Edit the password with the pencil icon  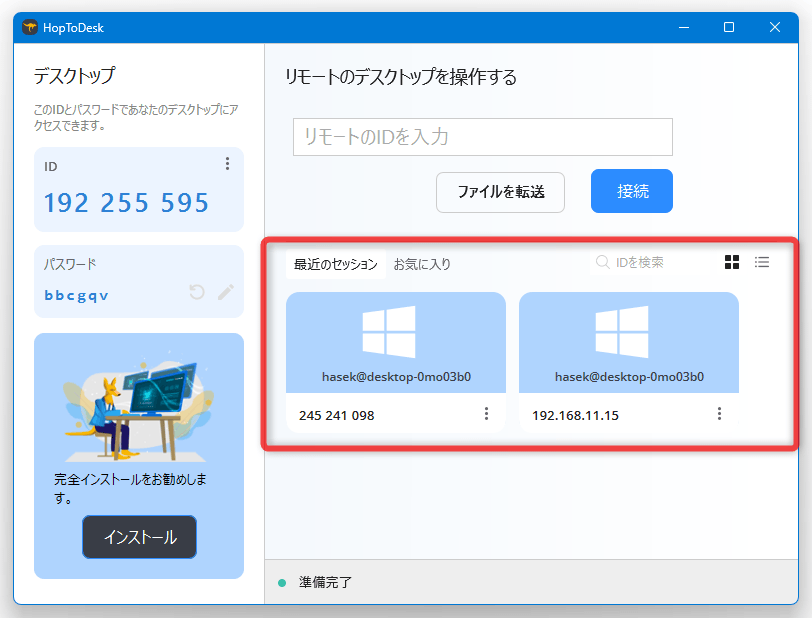(x=226, y=292)
